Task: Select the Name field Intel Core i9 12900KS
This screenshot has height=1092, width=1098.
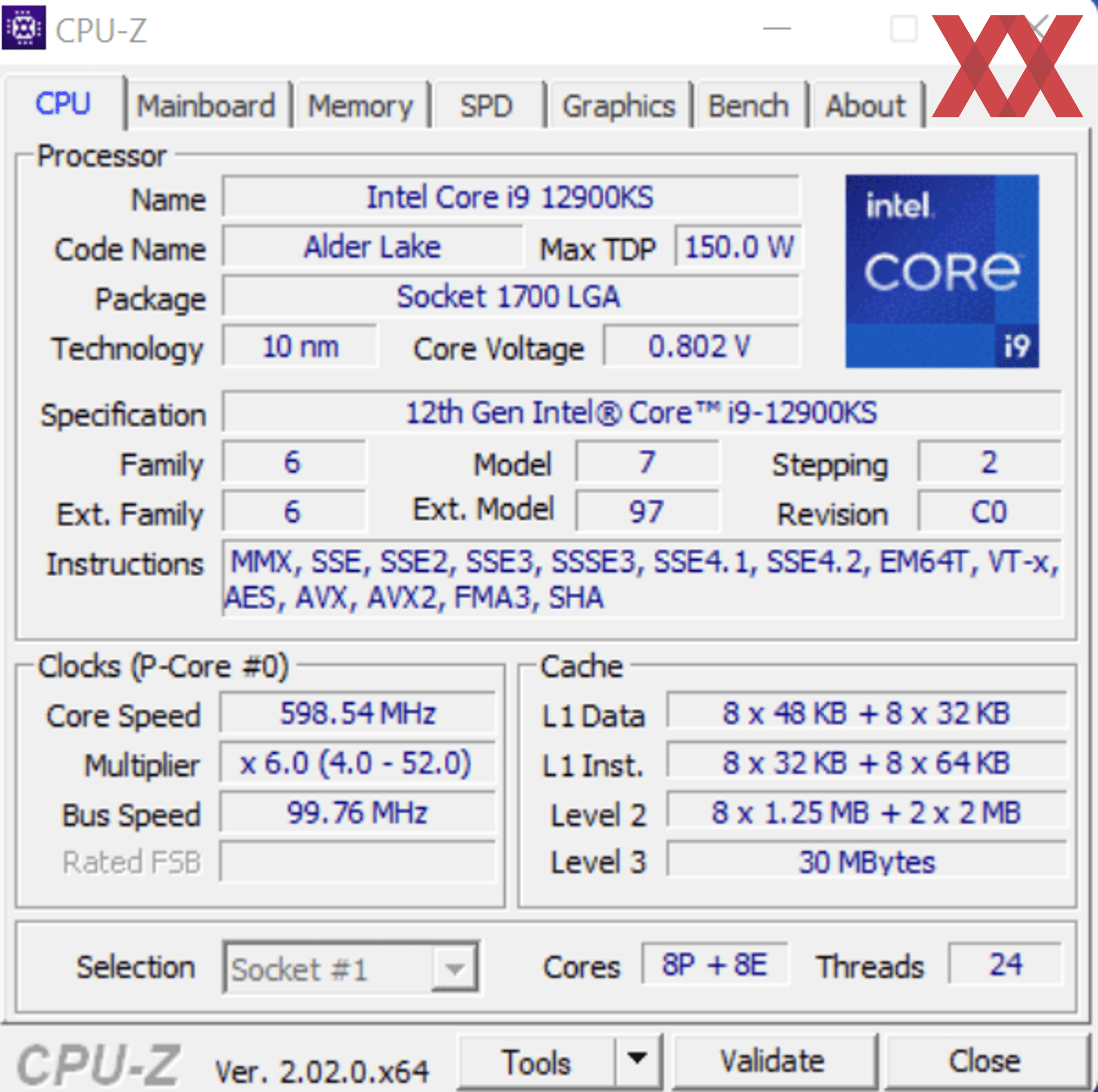Action: point(510,197)
